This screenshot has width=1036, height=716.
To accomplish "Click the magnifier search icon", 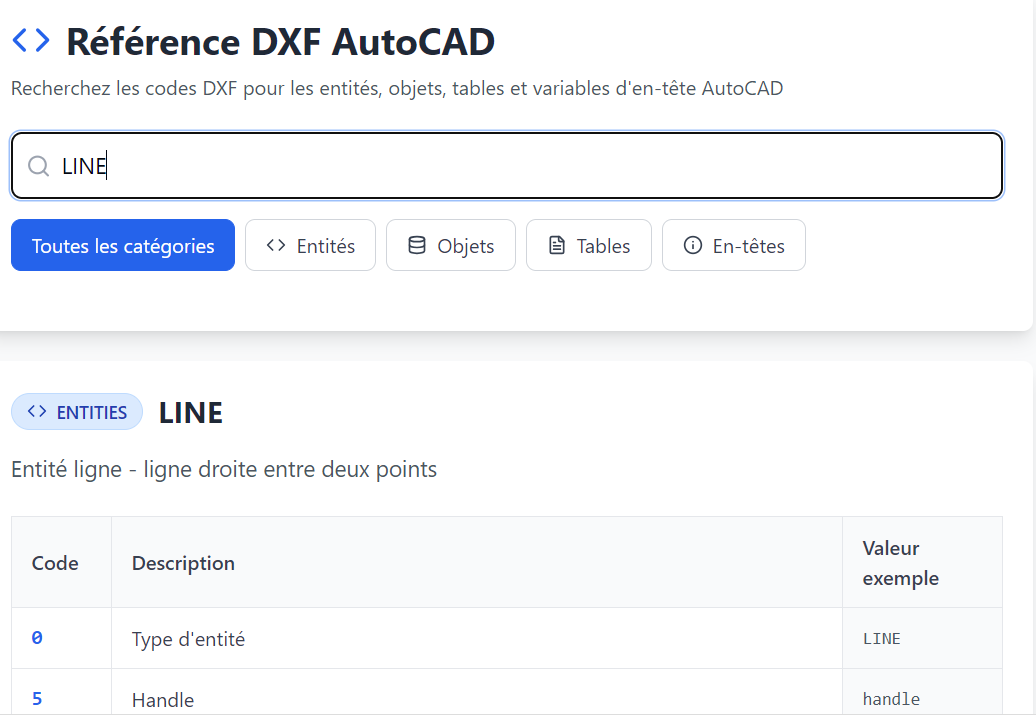I will point(38,166).
